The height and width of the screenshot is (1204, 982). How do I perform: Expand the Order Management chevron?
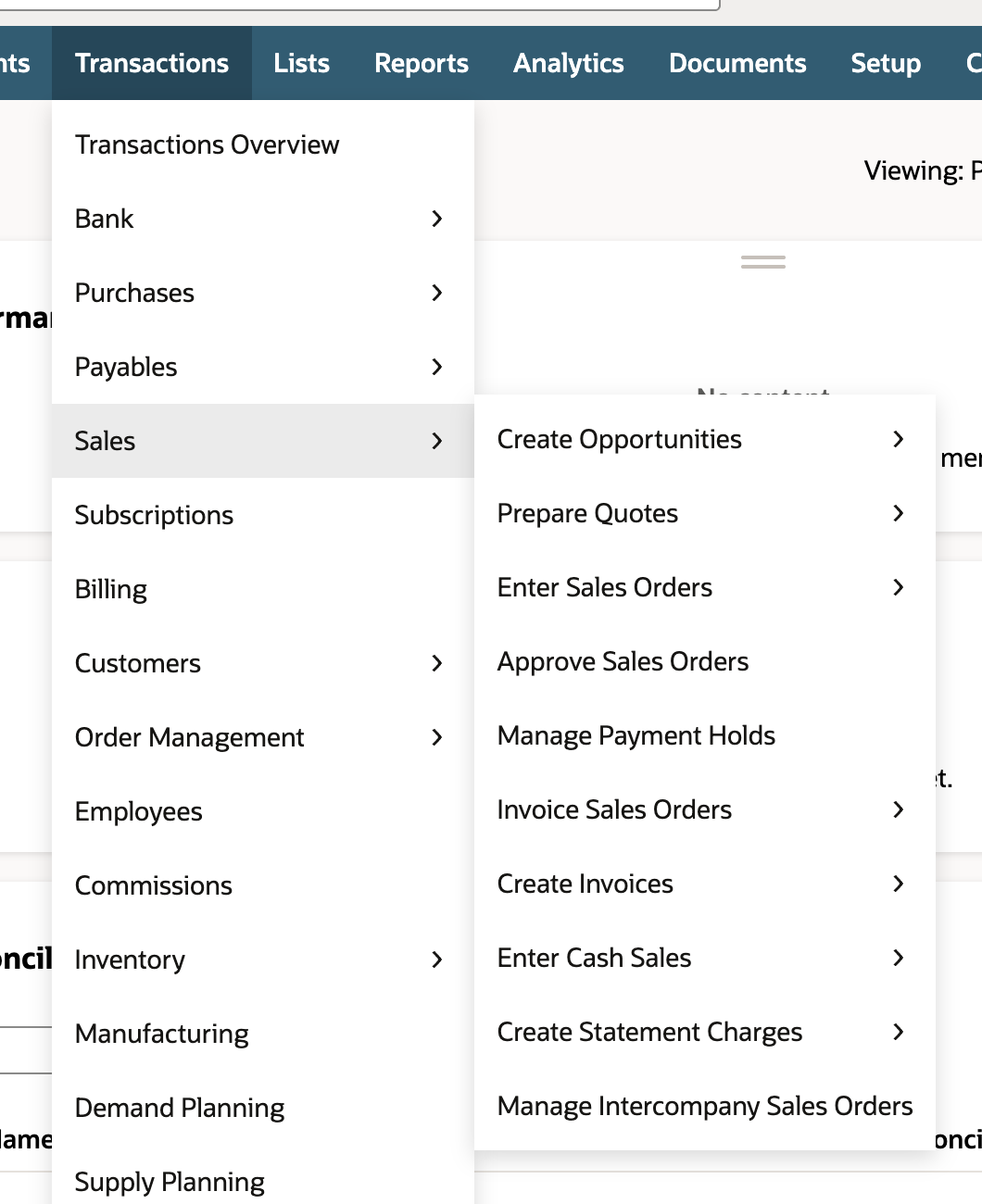coord(437,737)
